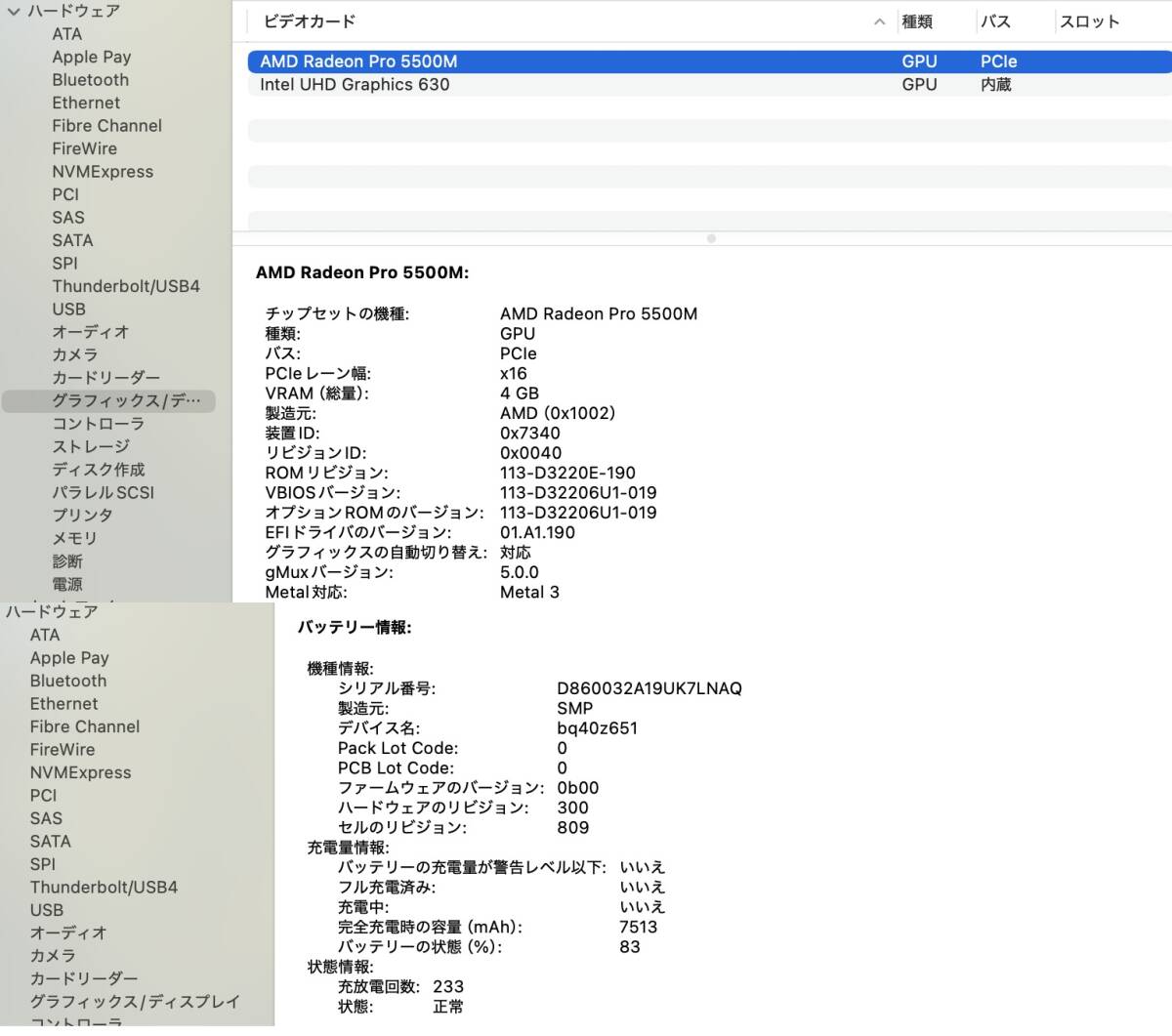Select SPI in upper sidebar

(65, 264)
